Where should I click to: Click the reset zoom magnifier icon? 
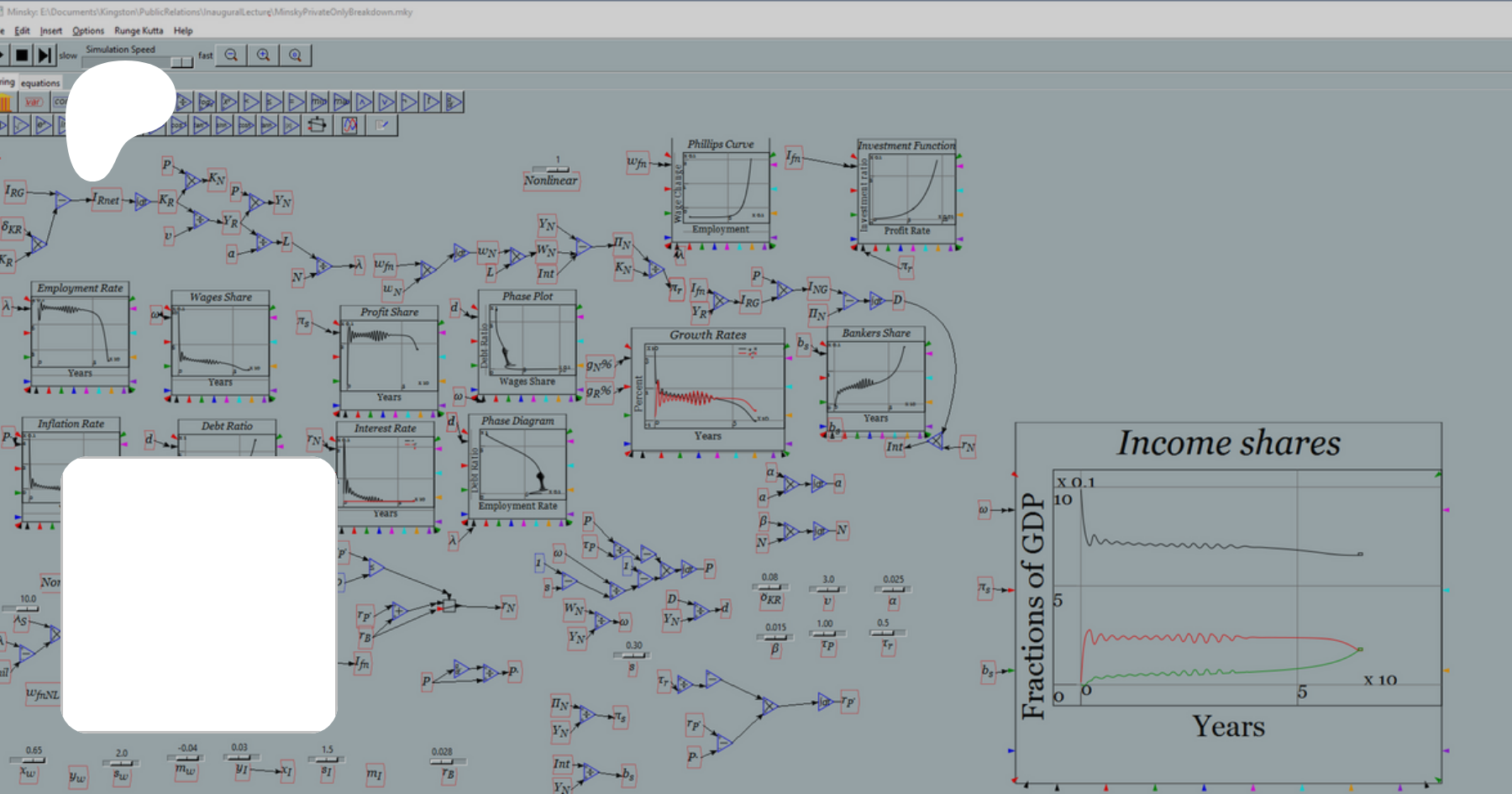[295, 55]
